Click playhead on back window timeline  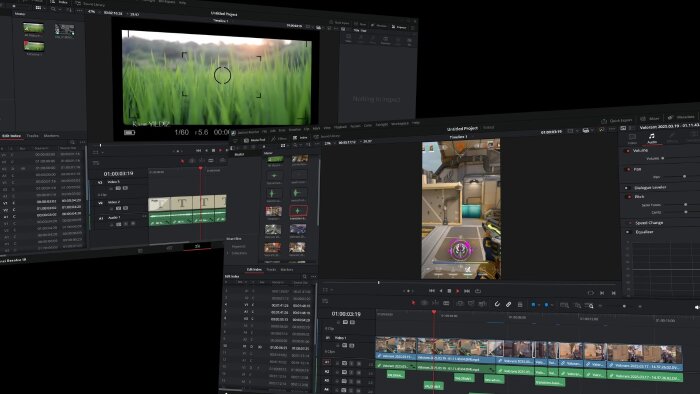point(200,169)
